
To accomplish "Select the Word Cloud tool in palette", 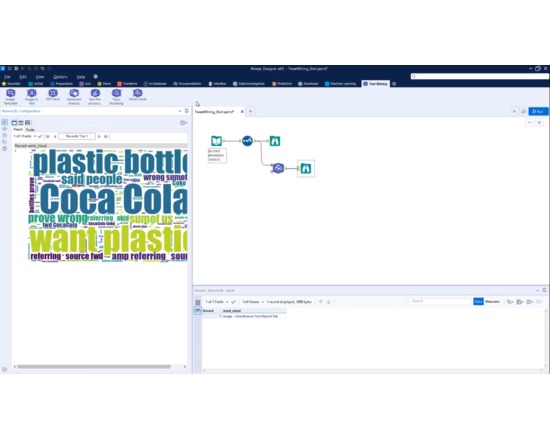I will [x=138, y=93].
